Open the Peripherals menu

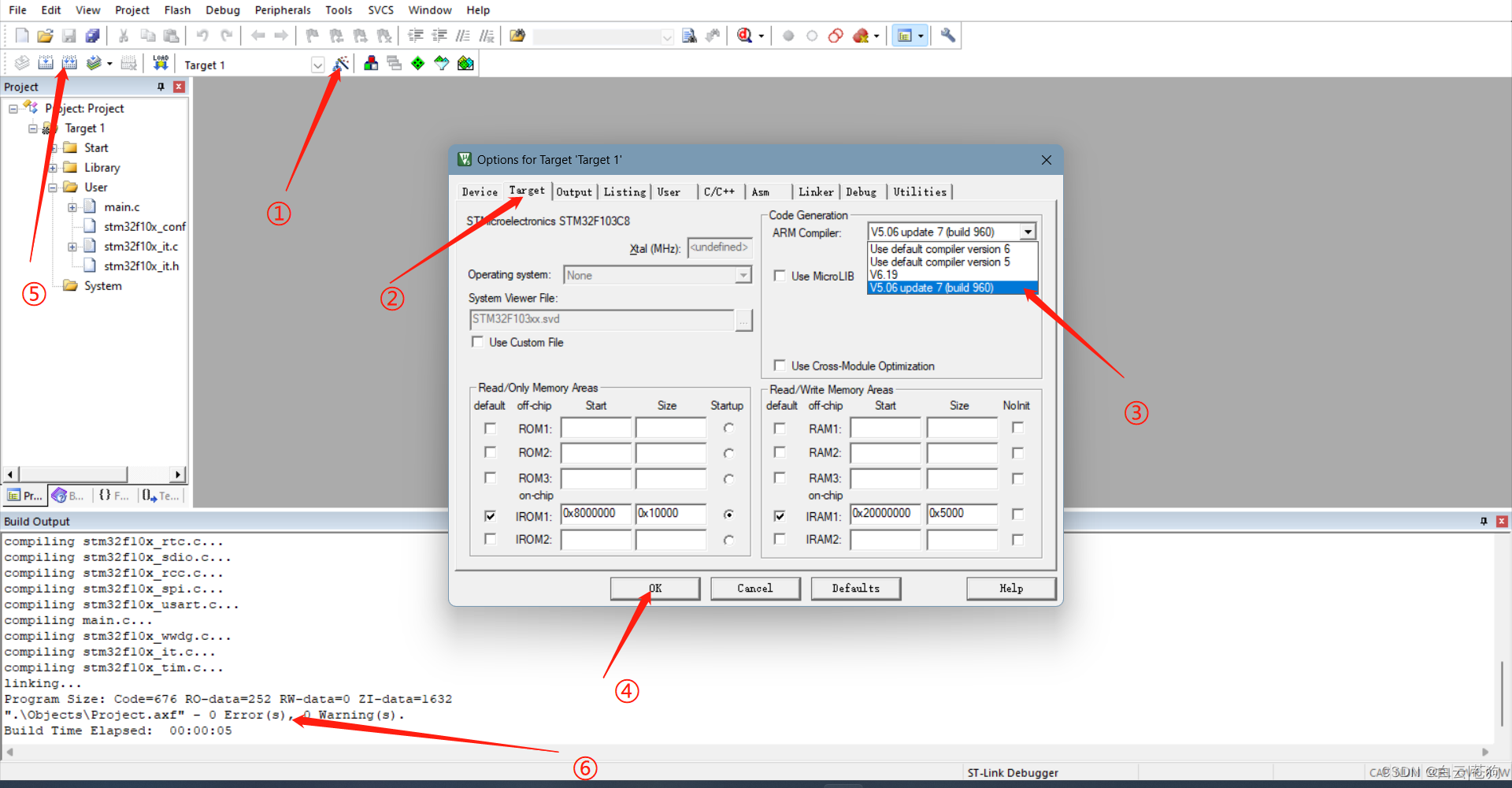283,10
